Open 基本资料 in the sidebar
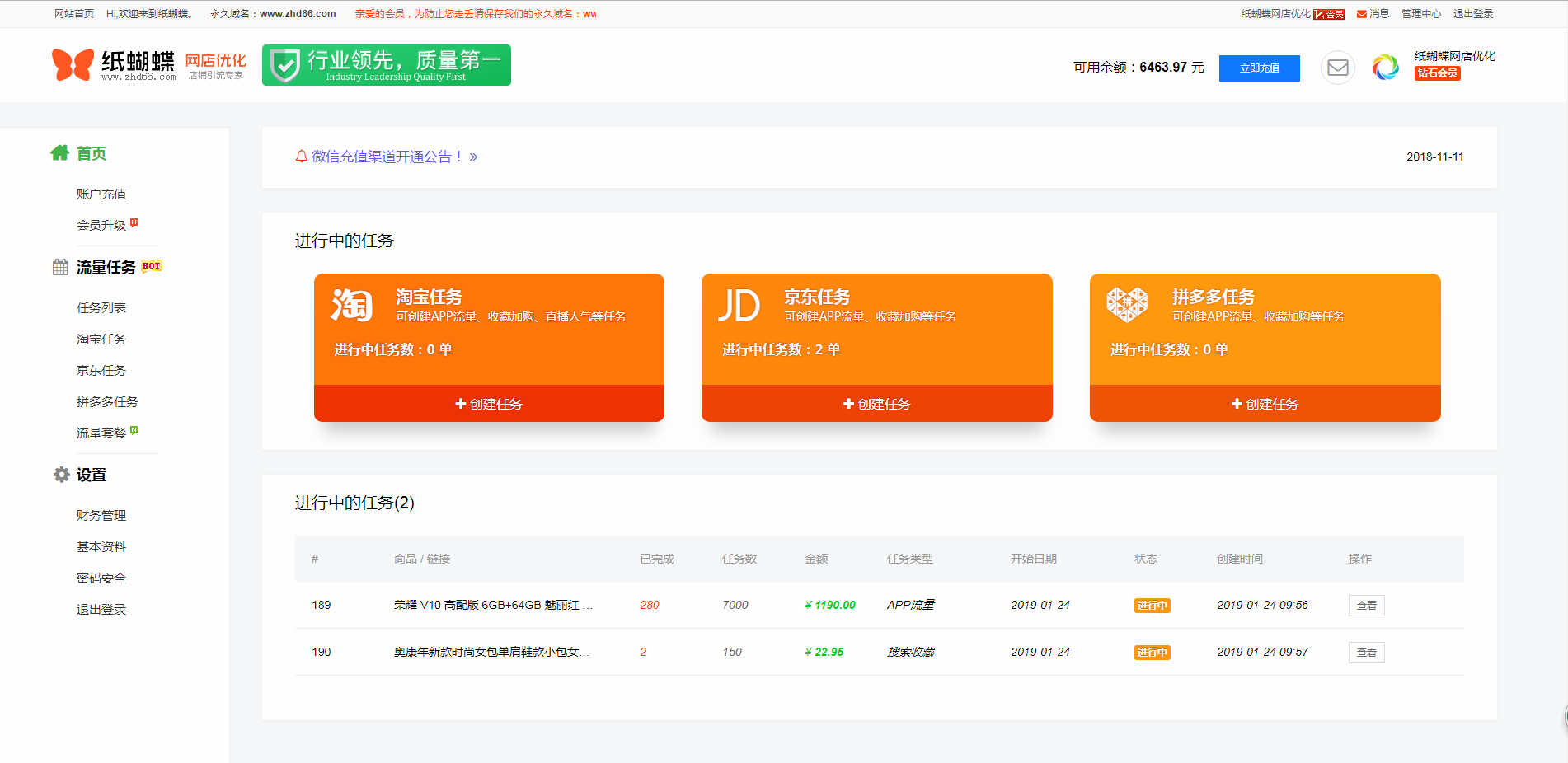 [101, 547]
